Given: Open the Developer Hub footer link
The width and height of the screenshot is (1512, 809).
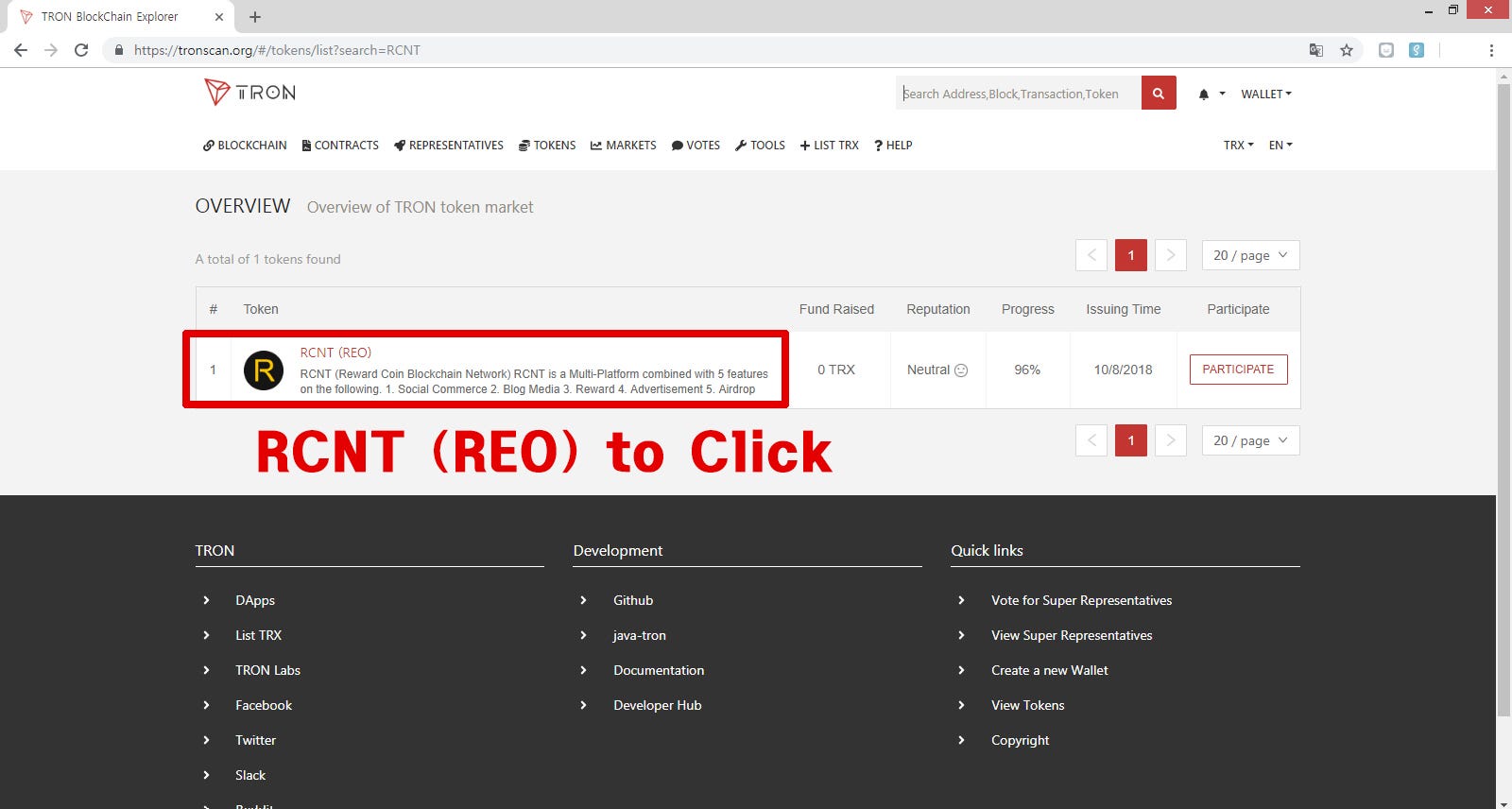Looking at the screenshot, I should (x=658, y=705).
